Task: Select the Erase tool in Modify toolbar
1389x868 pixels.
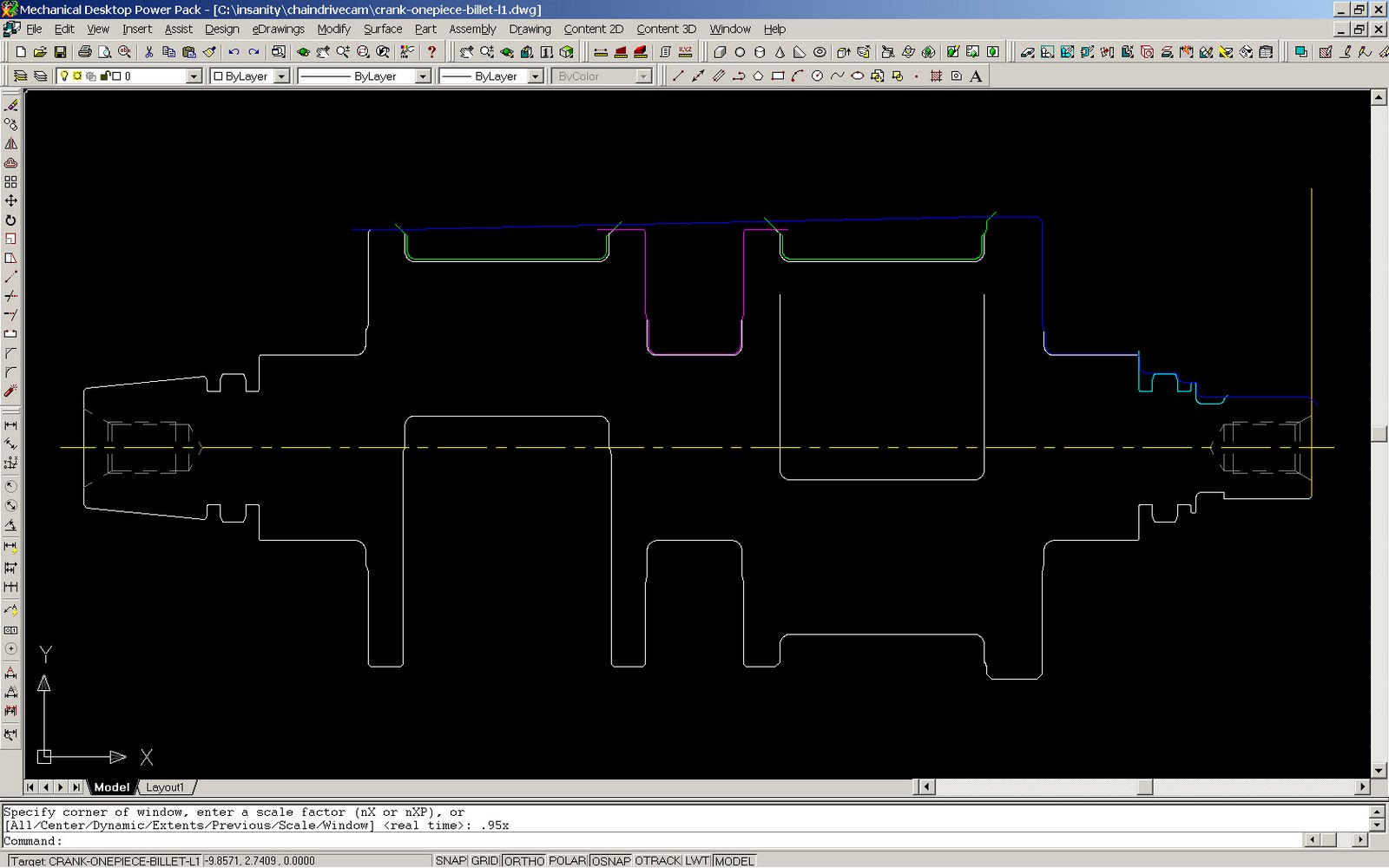Action: point(10,105)
